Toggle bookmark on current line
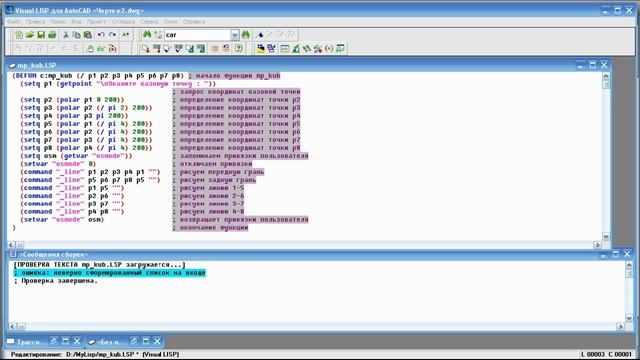640x360 pixels. [x=260, y=35]
